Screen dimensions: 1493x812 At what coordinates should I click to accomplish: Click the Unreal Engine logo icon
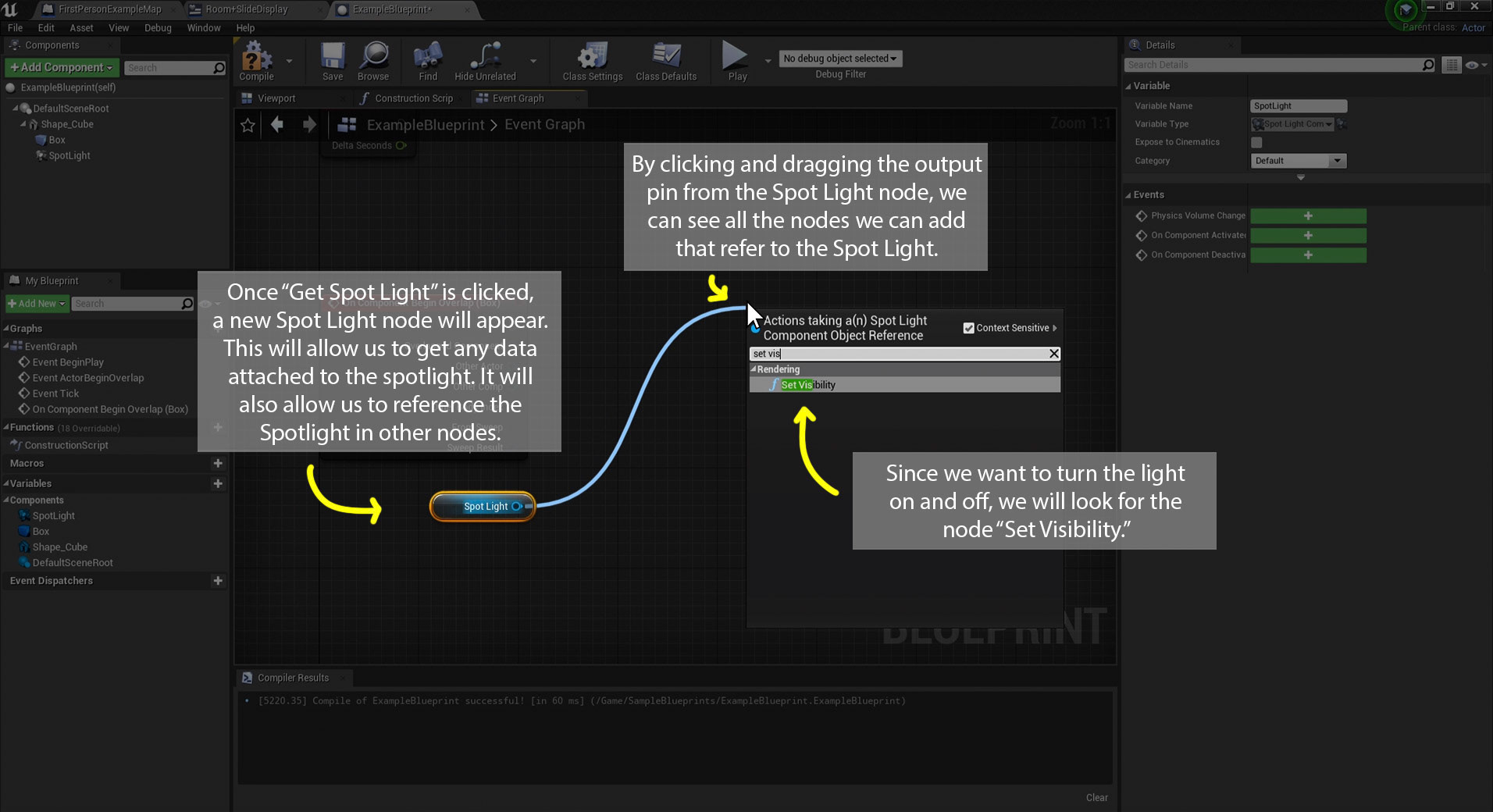tap(10, 9)
